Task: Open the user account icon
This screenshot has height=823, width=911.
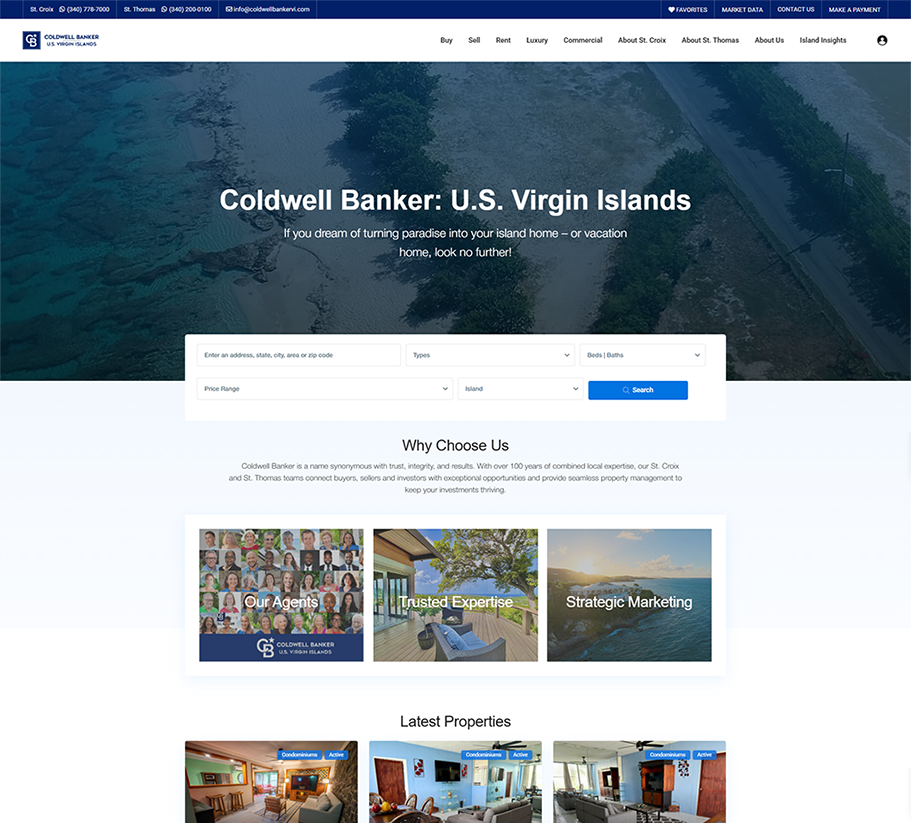Action: 881,40
